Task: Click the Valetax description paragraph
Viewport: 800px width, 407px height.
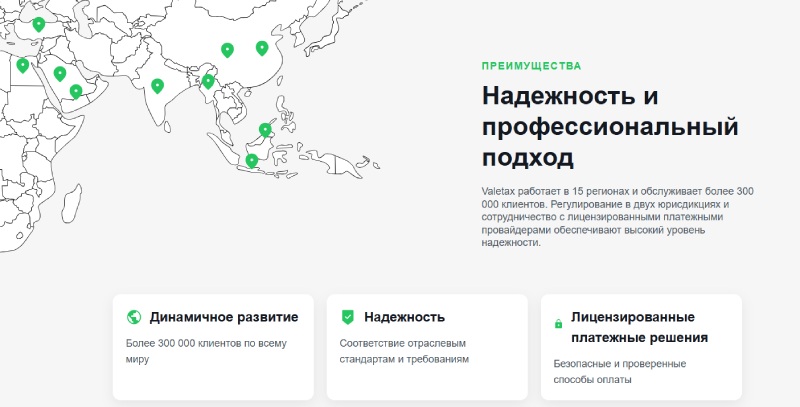Action: [618, 217]
